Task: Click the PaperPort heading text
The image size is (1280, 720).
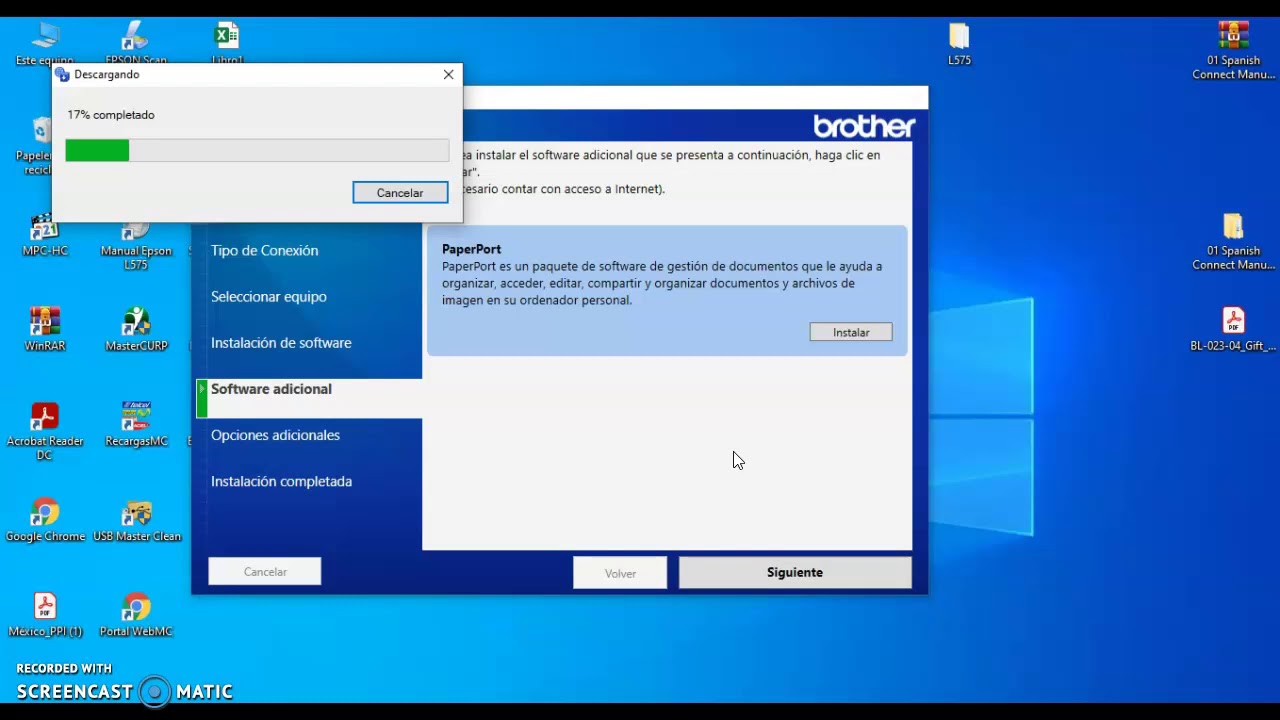Action: coord(471,249)
